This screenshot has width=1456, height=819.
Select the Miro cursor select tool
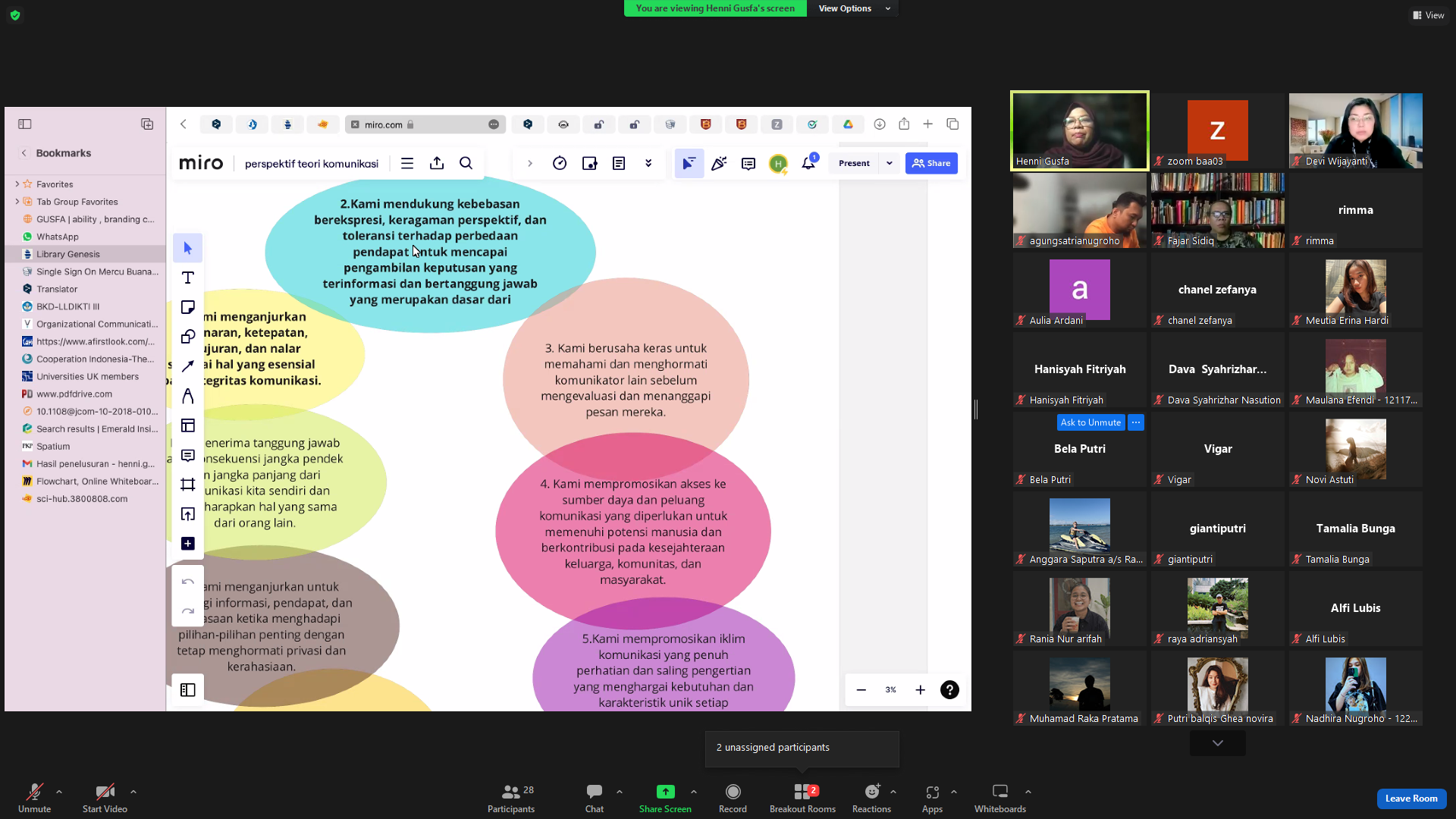tap(188, 248)
